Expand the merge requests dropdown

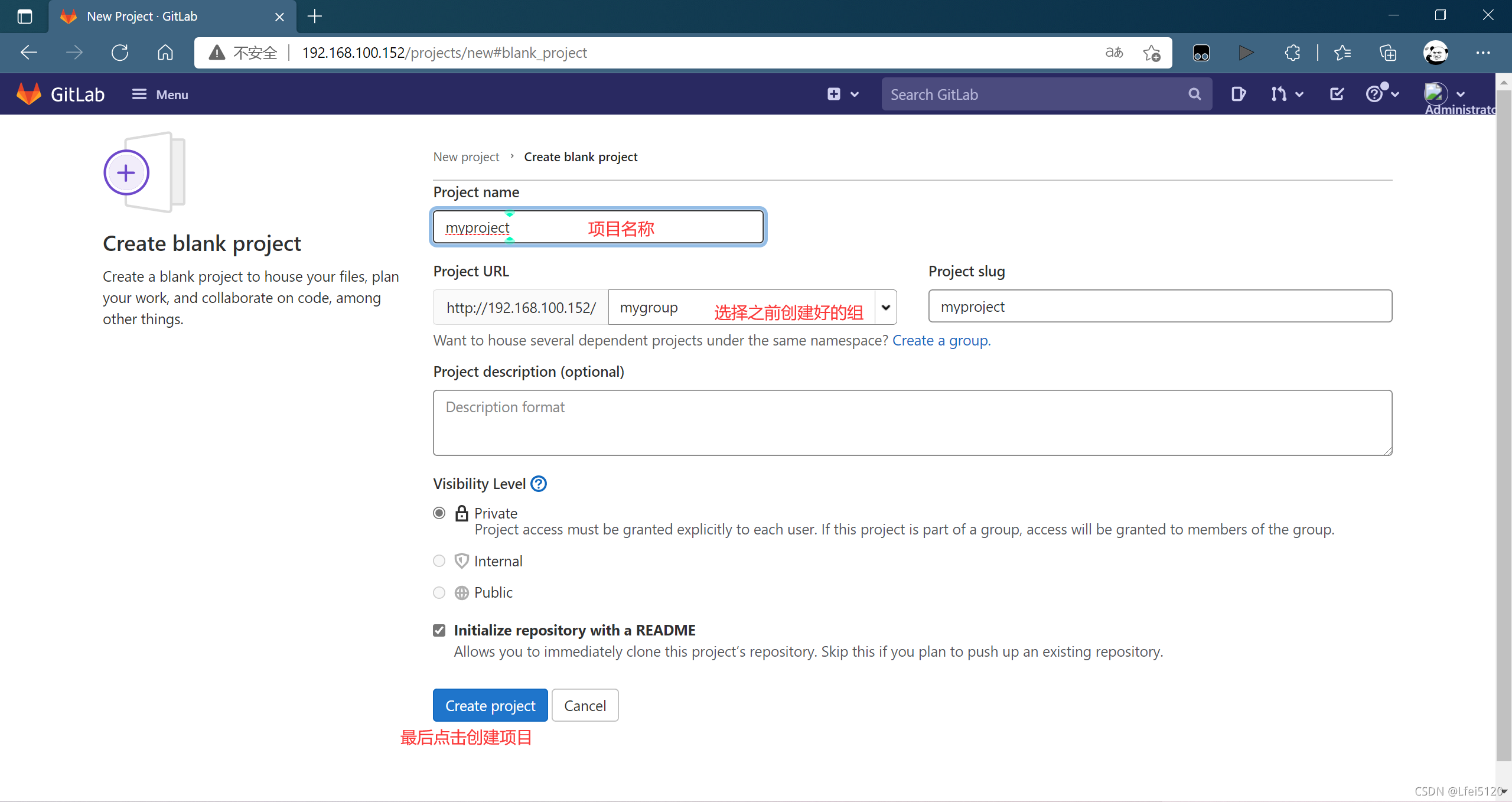pyautogui.click(x=1287, y=94)
